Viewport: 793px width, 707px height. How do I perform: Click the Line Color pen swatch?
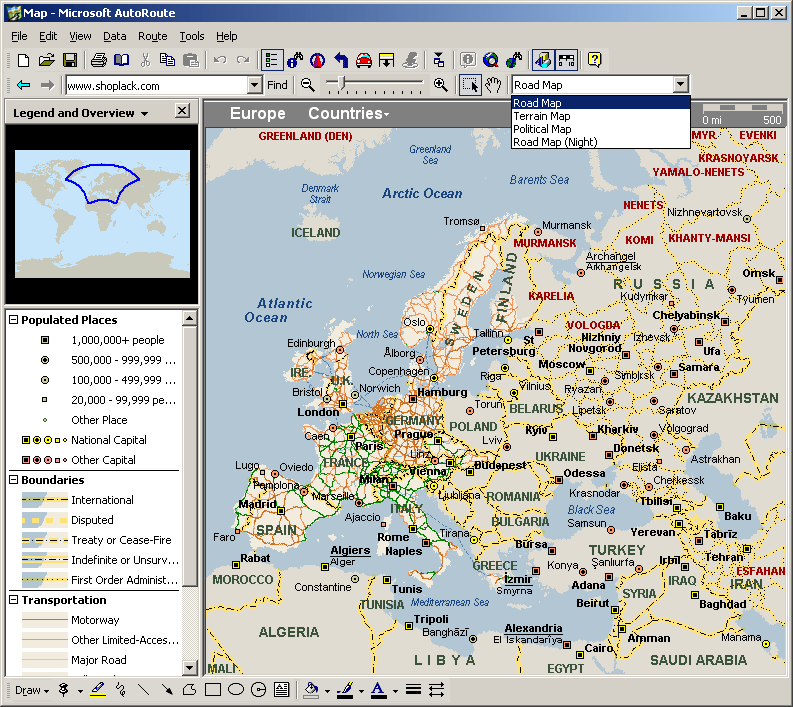(x=345, y=690)
